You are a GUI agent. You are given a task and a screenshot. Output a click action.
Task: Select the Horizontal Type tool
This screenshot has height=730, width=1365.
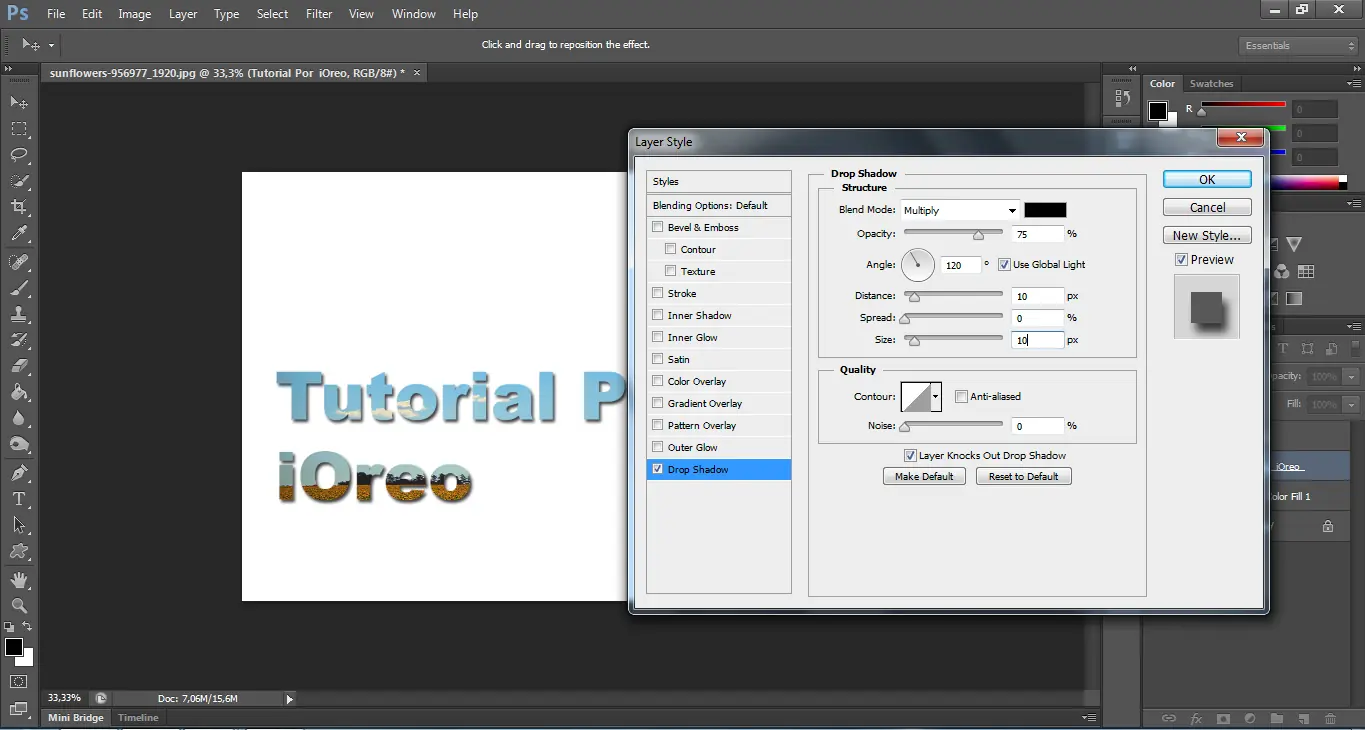[19, 498]
